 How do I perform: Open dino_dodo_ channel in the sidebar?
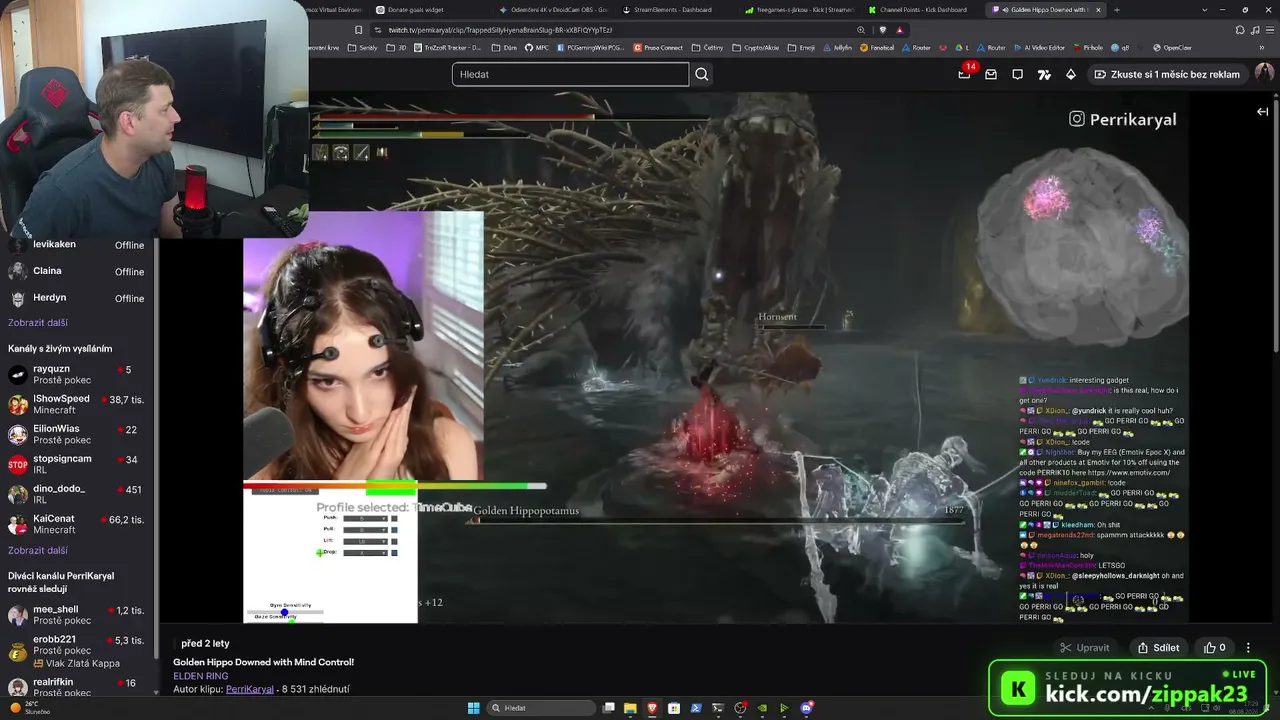click(x=78, y=495)
